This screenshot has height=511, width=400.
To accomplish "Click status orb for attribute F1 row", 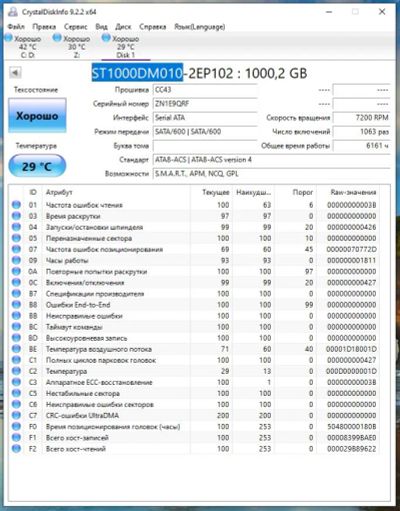I will [x=16, y=437].
